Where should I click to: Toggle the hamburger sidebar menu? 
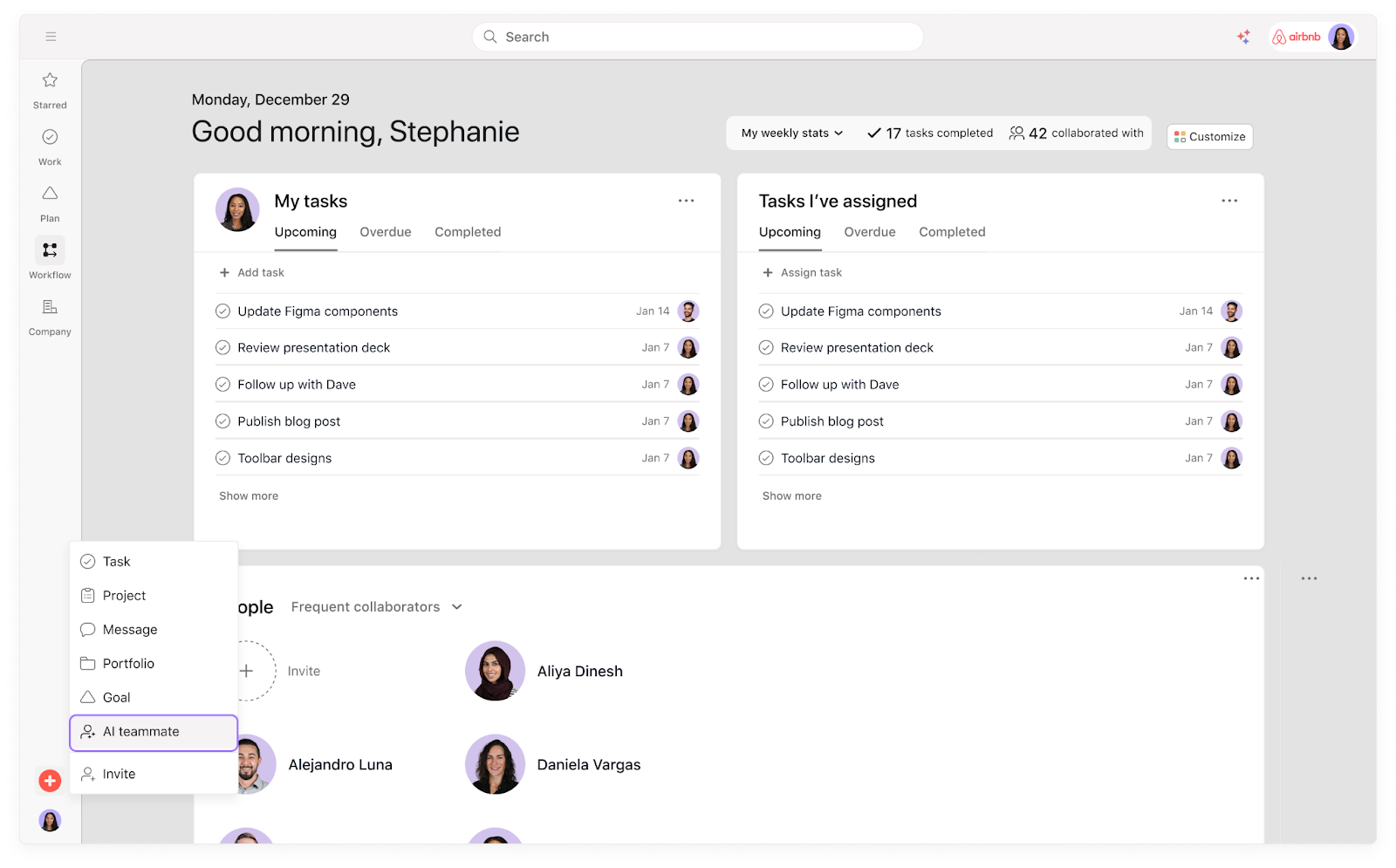pos(51,37)
